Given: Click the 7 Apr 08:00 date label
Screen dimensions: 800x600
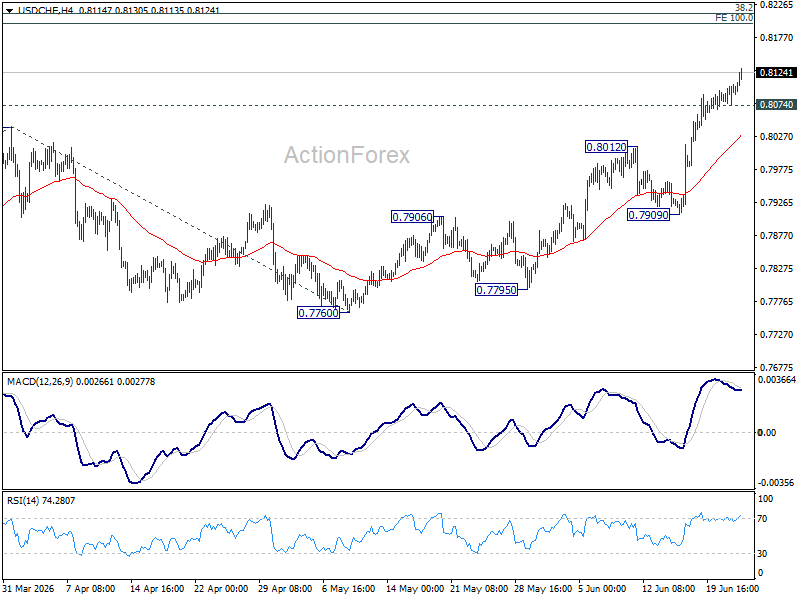Looking at the screenshot, I should pos(91,589).
